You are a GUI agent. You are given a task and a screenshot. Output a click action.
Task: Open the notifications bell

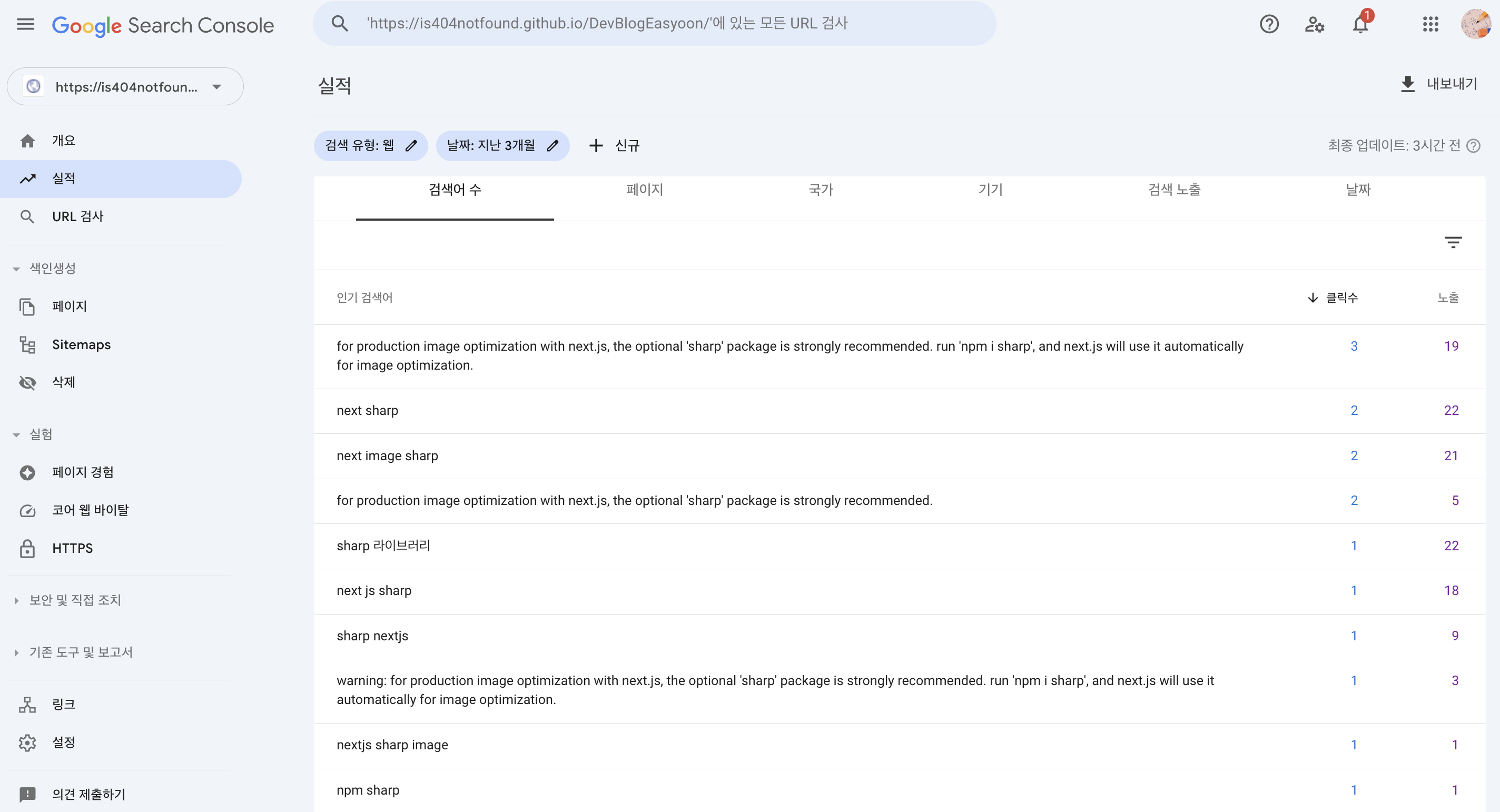1360,24
